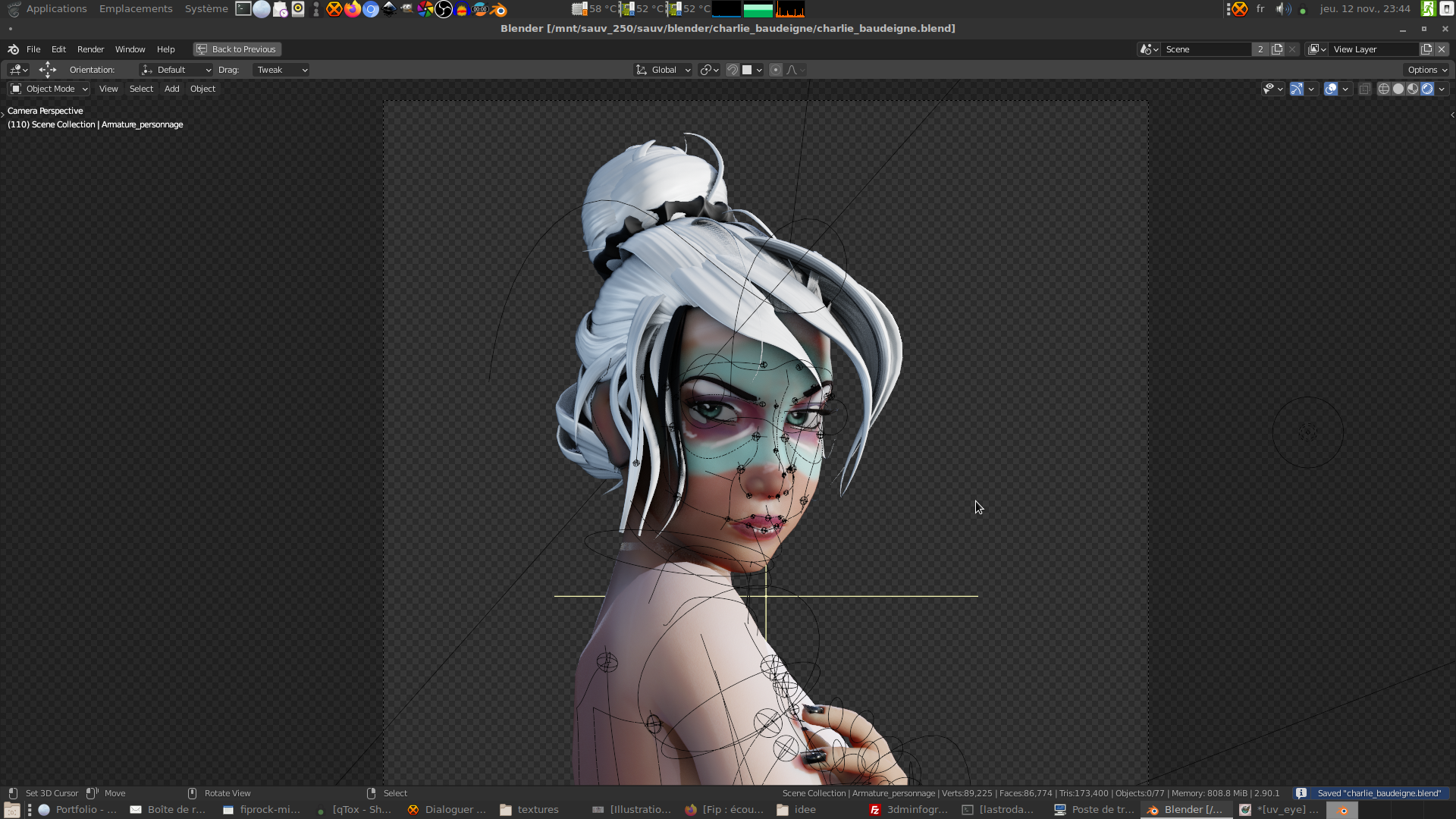Open viewport shading options arrow
This screenshot has height=819, width=1456.
[x=1442, y=89]
